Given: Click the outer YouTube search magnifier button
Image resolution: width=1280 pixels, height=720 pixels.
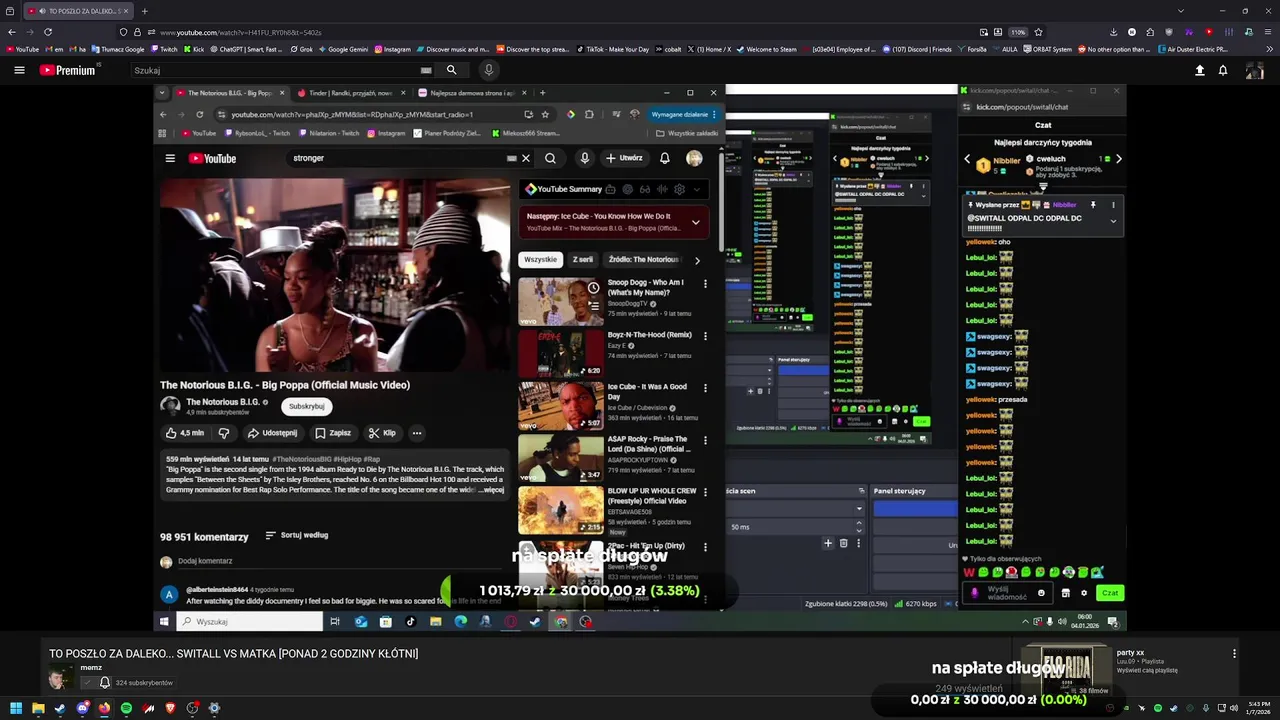Looking at the screenshot, I should pos(451,70).
